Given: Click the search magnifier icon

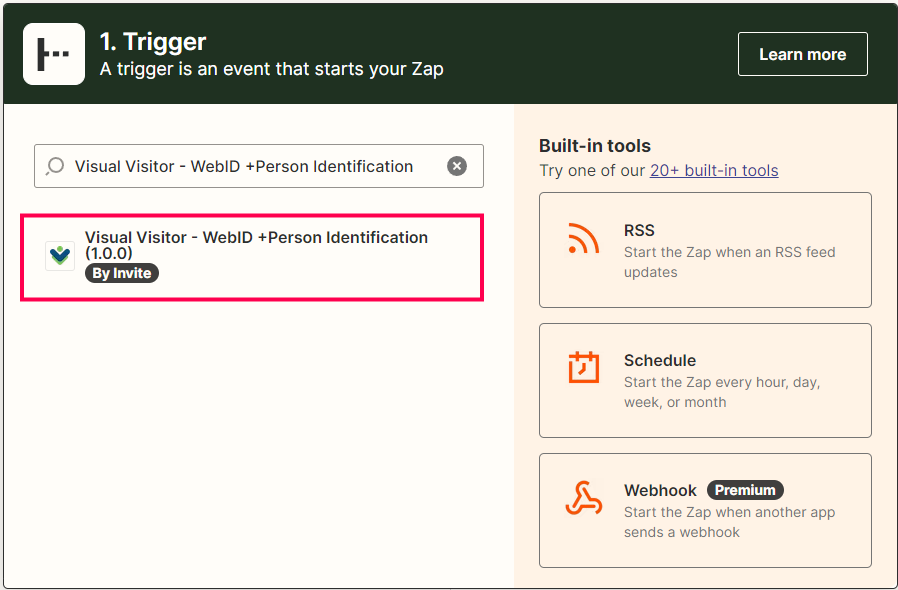Looking at the screenshot, I should 55,166.
